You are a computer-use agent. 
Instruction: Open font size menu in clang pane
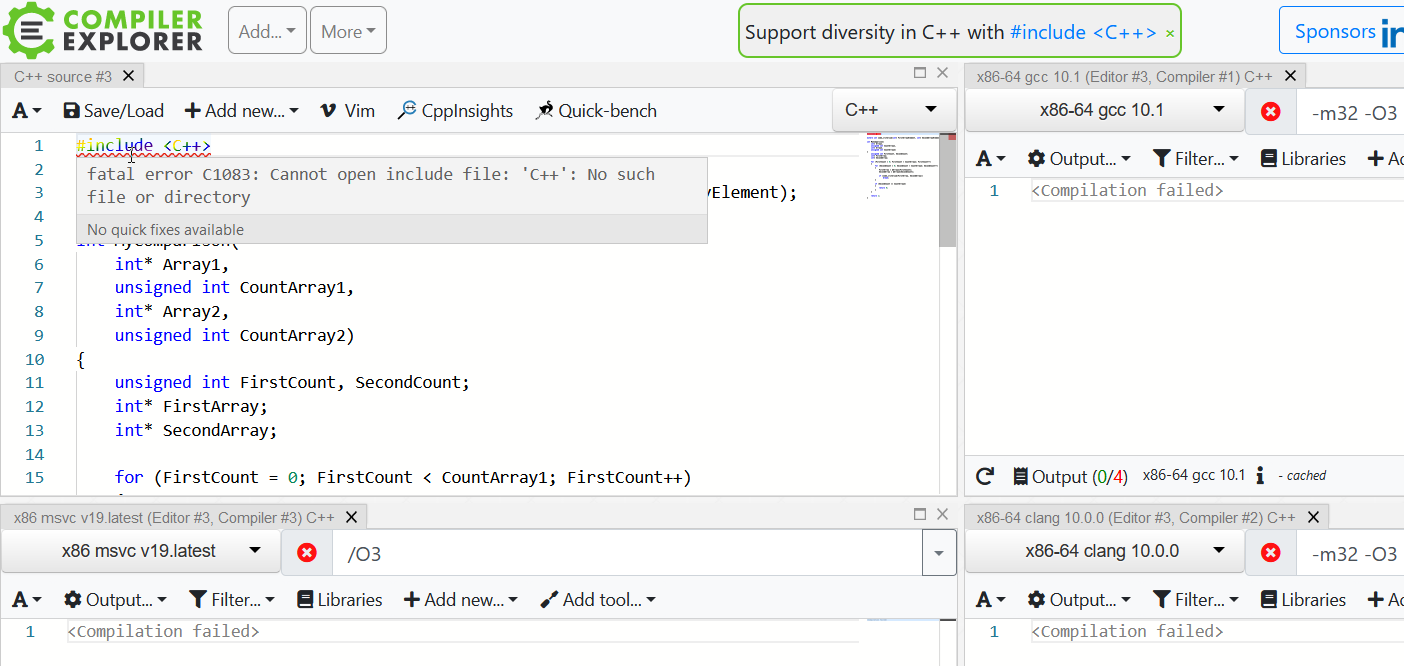click(x=990, y=600)
